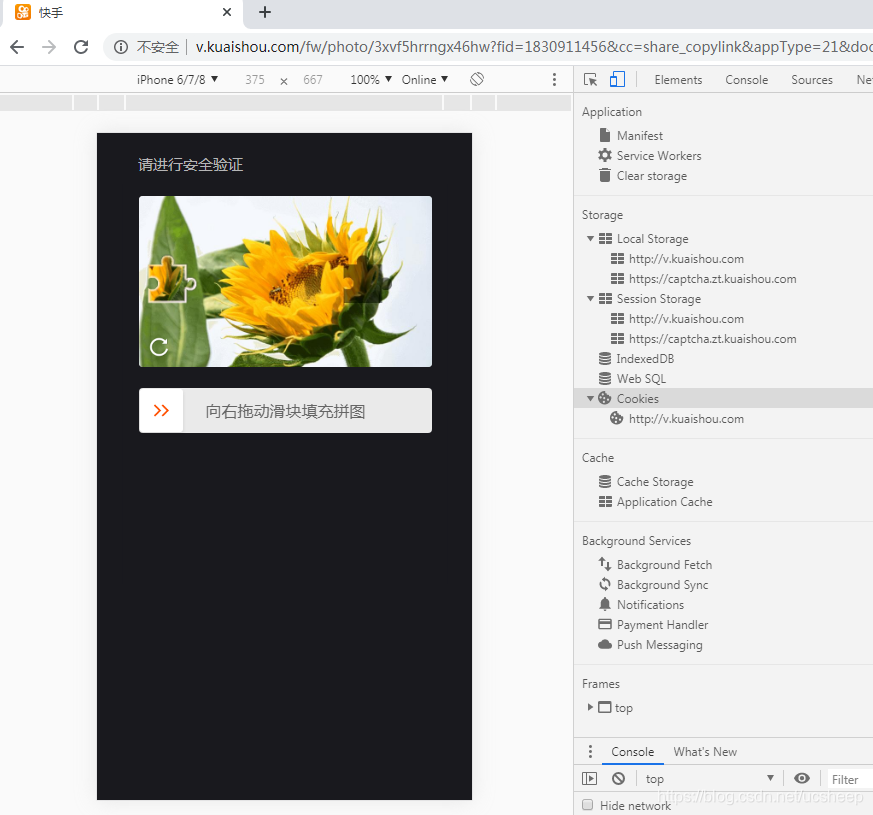The image size is (873, 815).
Task: Switch to the Sources tab
Action: [812, 80]
